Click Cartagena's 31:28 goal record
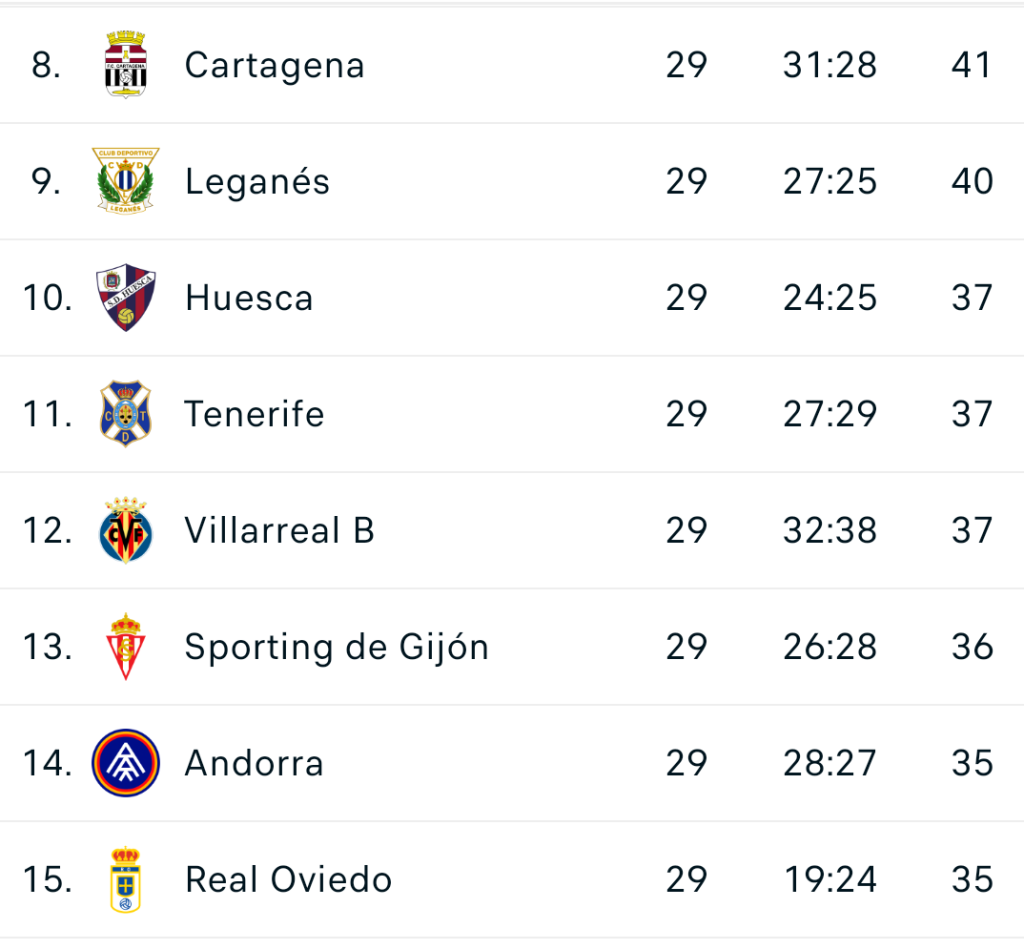This screenshot has height=949, width=1024. click(x=829, y=65)
